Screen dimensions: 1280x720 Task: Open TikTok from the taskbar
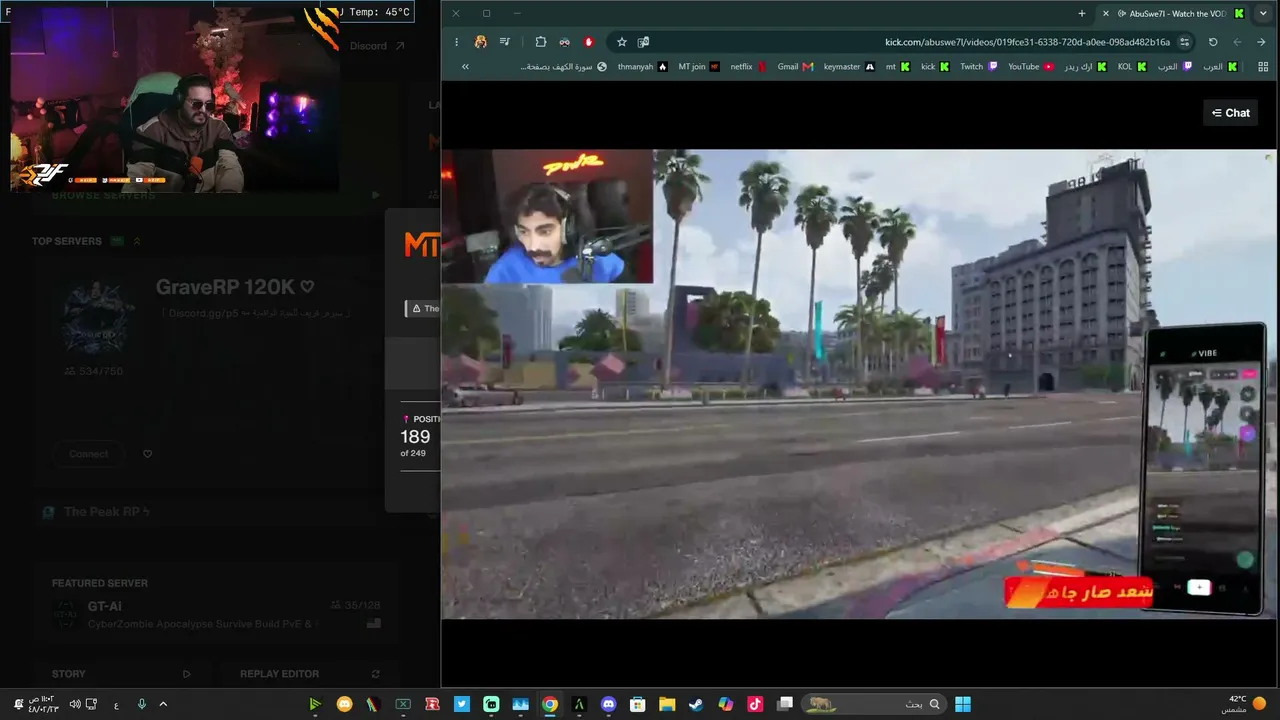755,704
